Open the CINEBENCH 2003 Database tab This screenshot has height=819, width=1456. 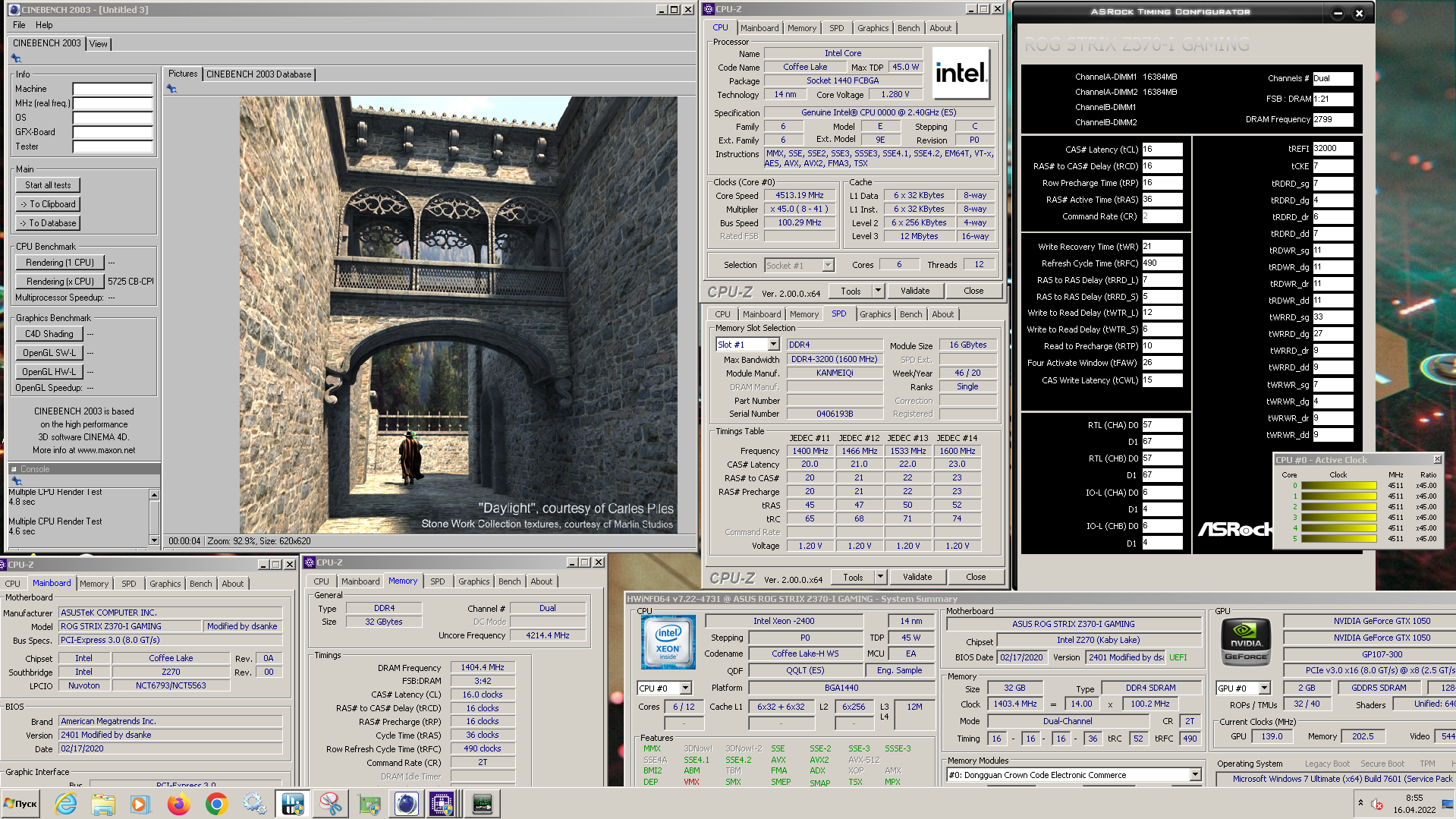tap(259, 74)
